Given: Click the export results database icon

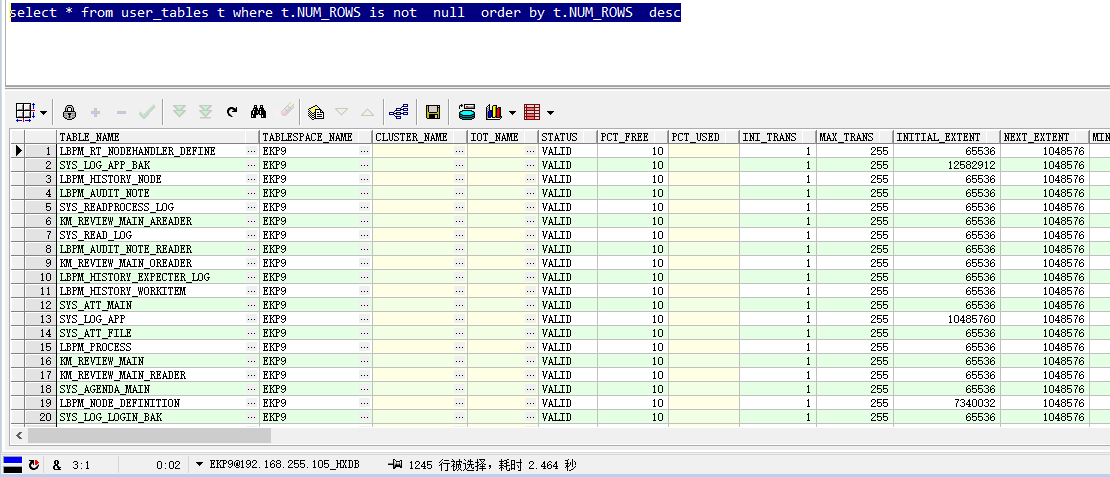Looking at the screenshot, I should (466, 112).
